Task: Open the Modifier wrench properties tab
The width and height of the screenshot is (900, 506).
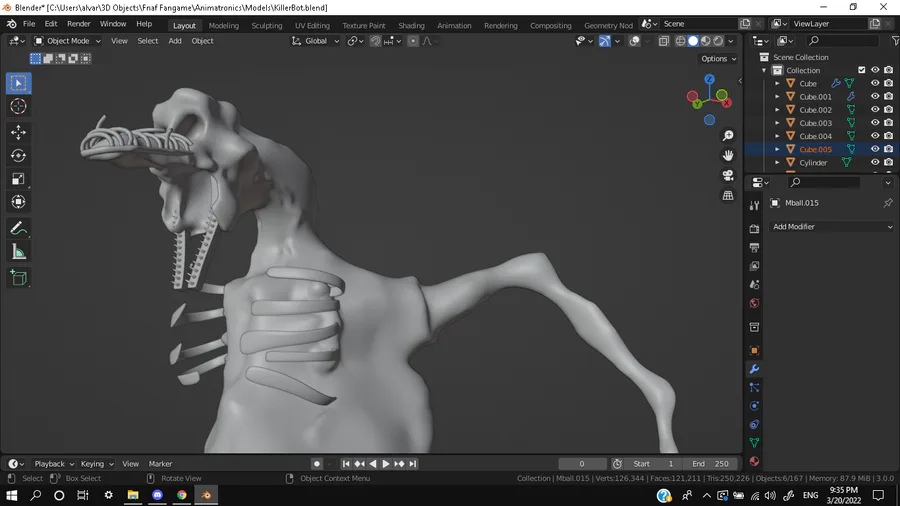Action: click(754, 369)
